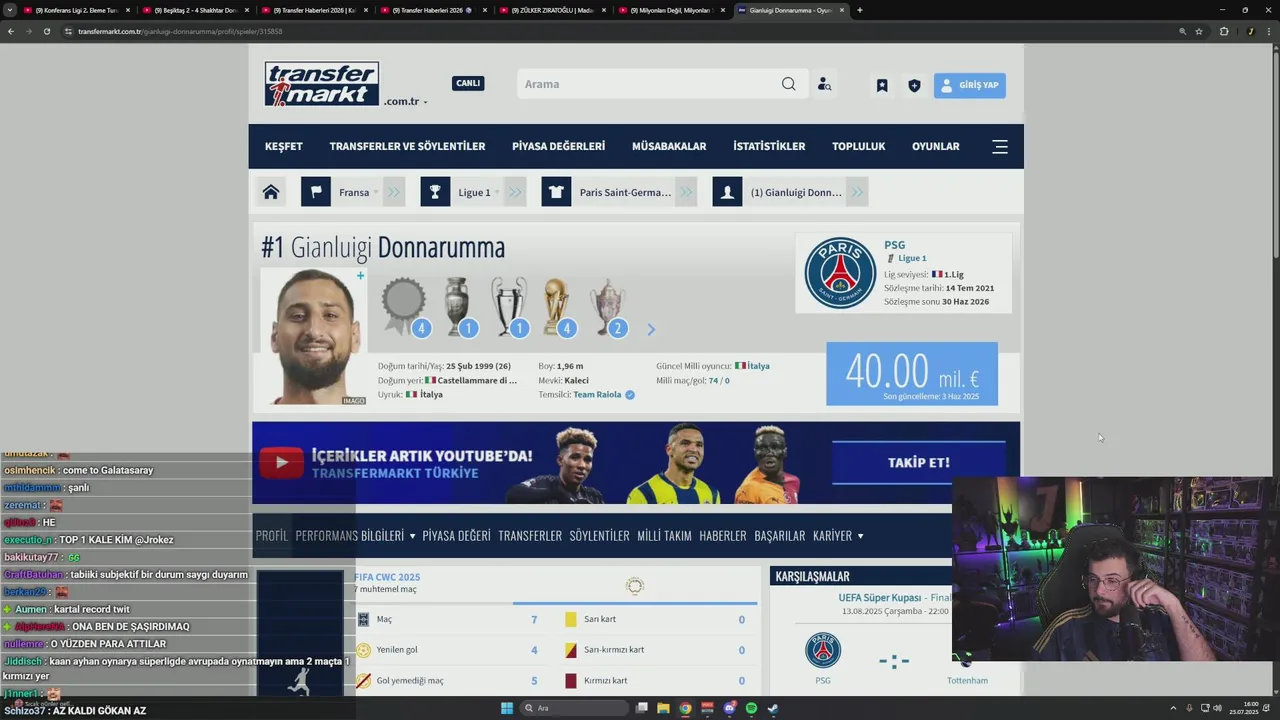Click the silver cup trophy with 2
This screenshot has width=1280, height=720.
point(608,306)
